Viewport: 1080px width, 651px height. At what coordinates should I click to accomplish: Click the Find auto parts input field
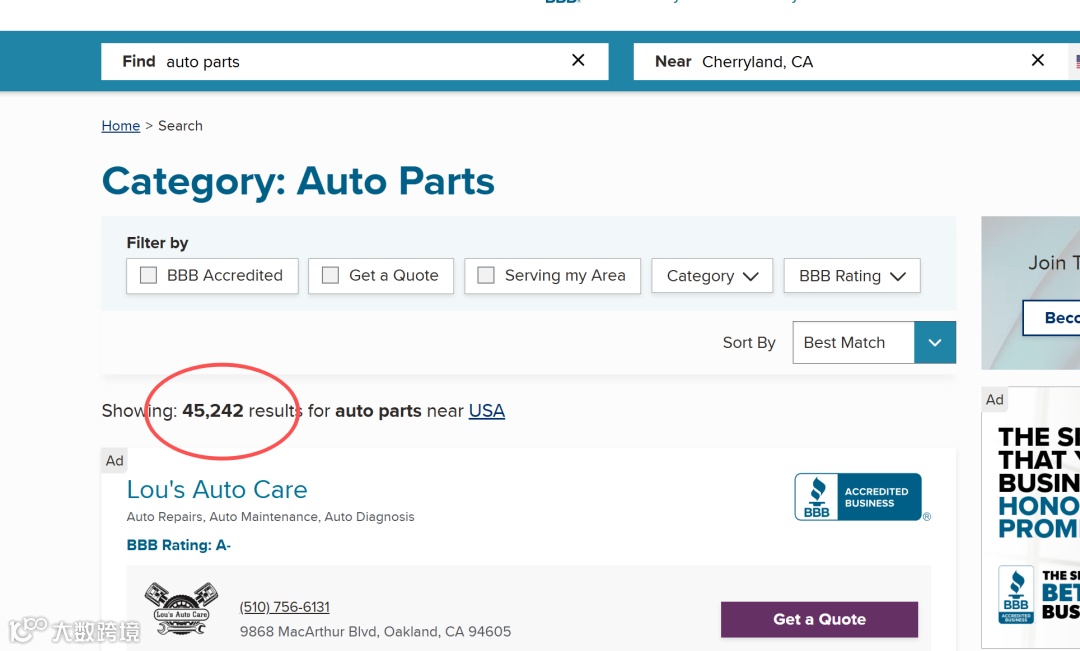coord(360,62)
